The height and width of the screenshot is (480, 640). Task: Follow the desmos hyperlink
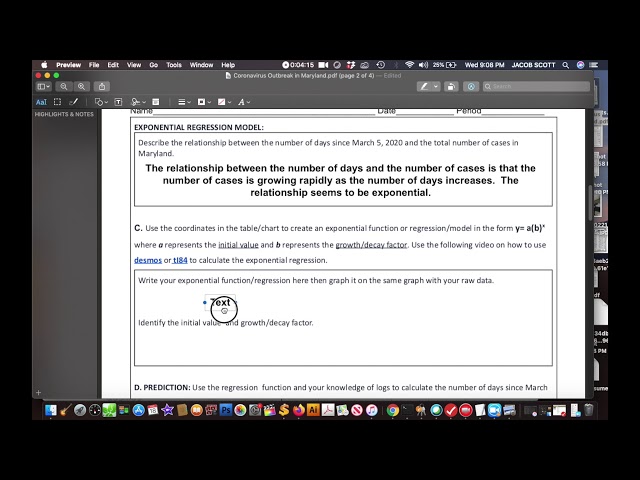147,260
